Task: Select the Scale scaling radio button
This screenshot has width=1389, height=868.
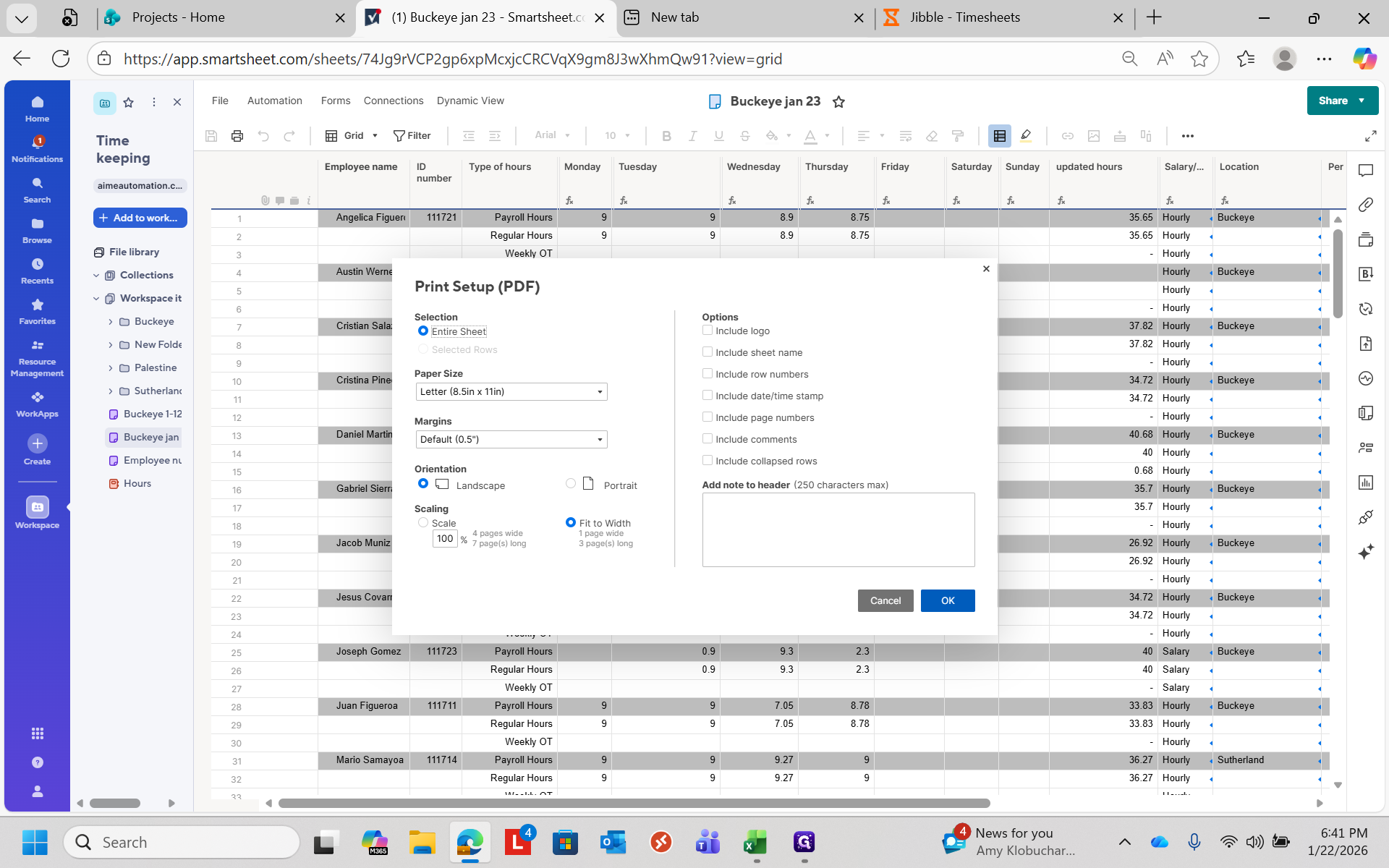Action: [x=423, y=522]
